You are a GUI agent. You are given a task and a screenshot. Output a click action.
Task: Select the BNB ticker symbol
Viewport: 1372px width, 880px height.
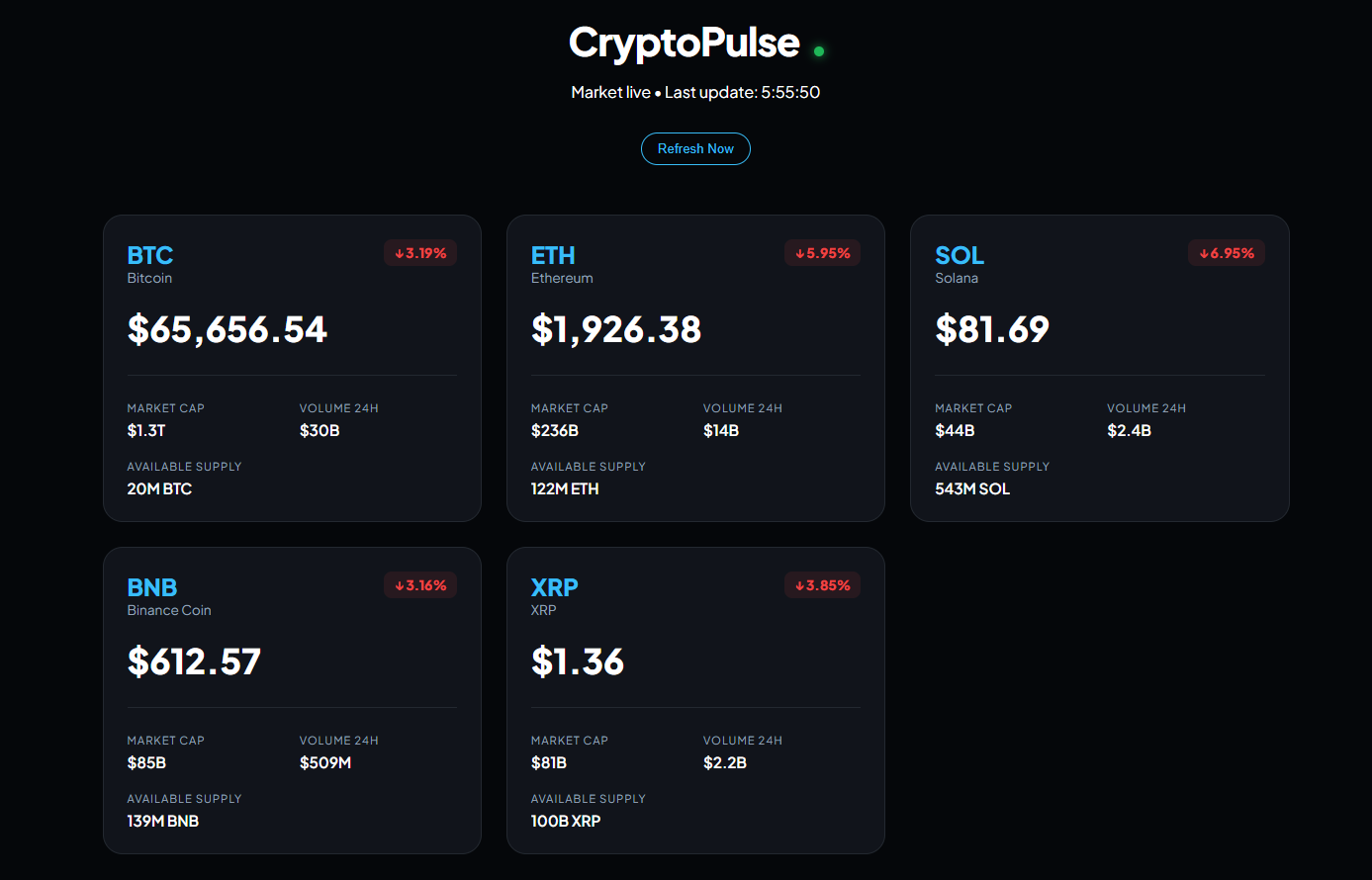(x=152, y=587)
